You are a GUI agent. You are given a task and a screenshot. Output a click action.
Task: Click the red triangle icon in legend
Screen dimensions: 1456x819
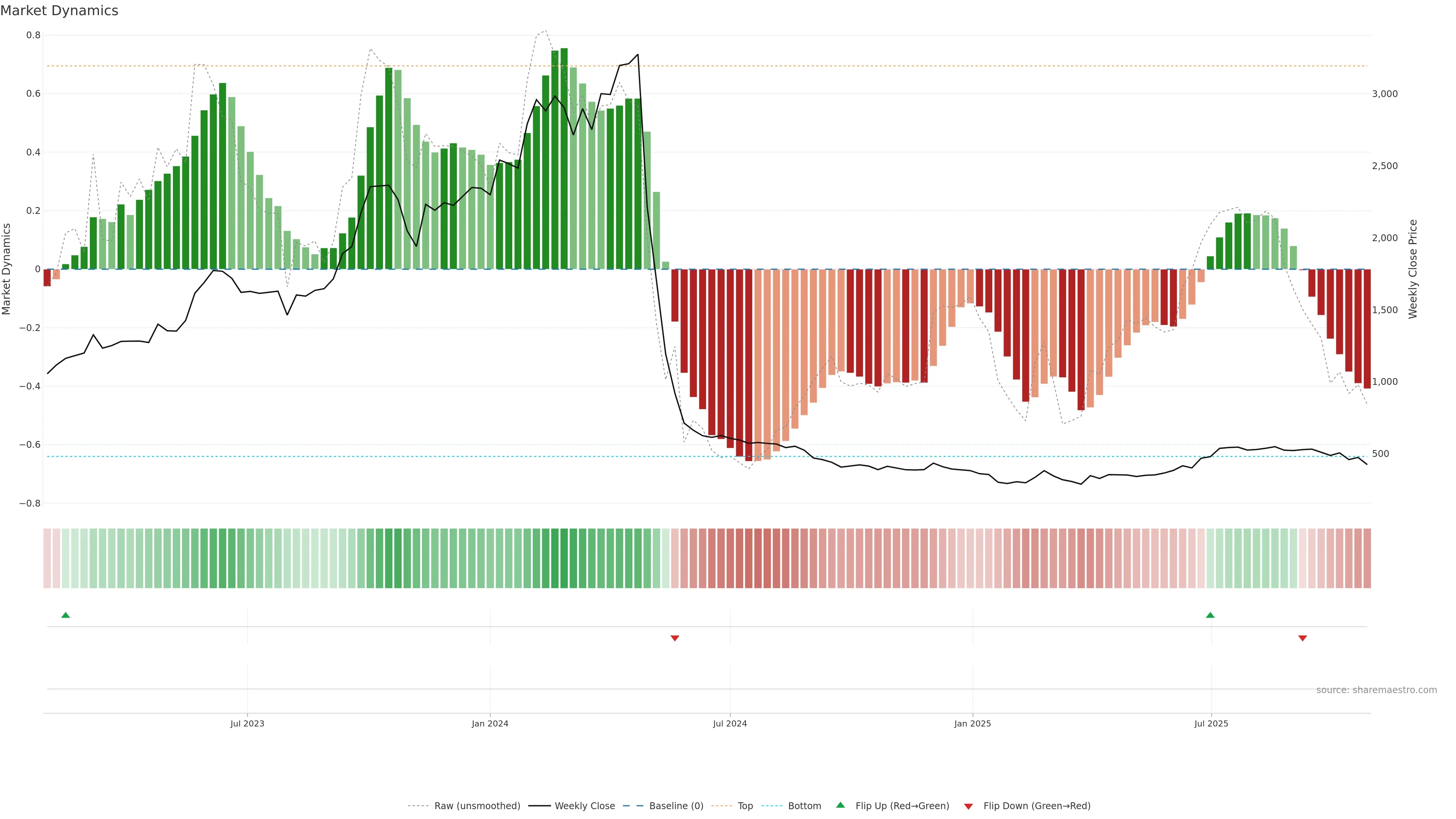(x=968, y=806)
